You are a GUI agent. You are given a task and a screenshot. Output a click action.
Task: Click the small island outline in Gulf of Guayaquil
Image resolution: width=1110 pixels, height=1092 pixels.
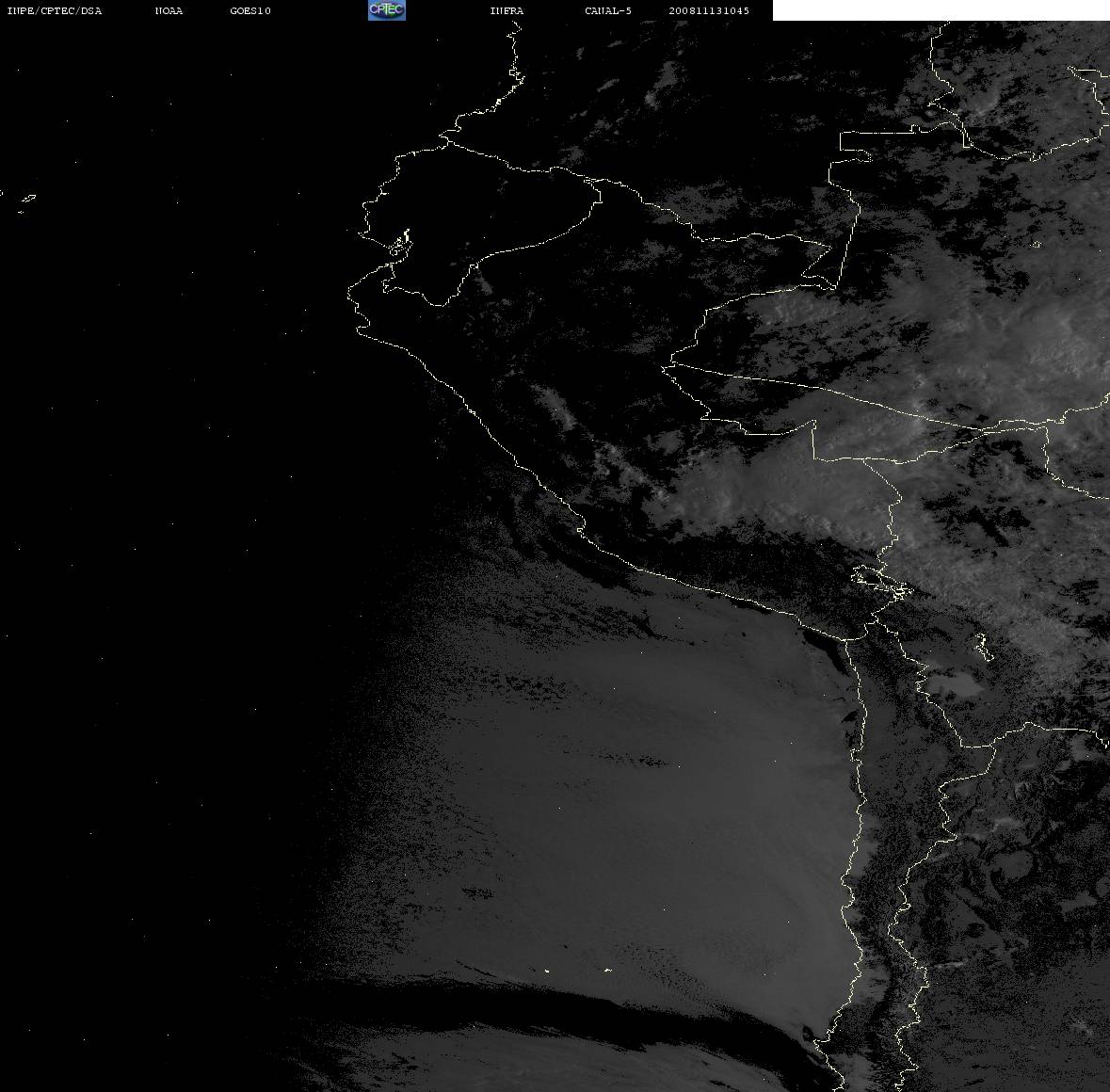click(x=400, y=243)
